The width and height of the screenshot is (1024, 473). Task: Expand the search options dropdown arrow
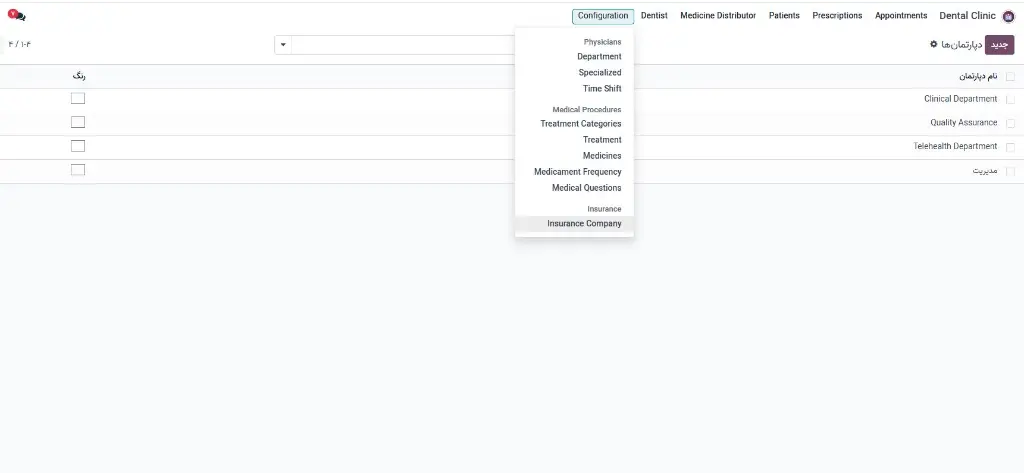click(283, 45)
